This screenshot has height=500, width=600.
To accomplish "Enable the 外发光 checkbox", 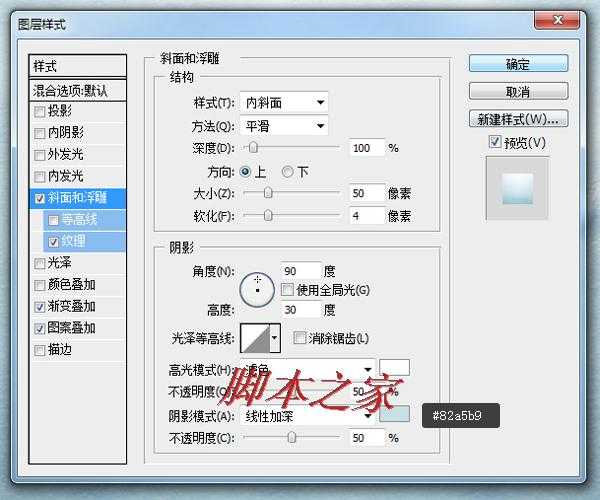I will [x=40, y=155].
